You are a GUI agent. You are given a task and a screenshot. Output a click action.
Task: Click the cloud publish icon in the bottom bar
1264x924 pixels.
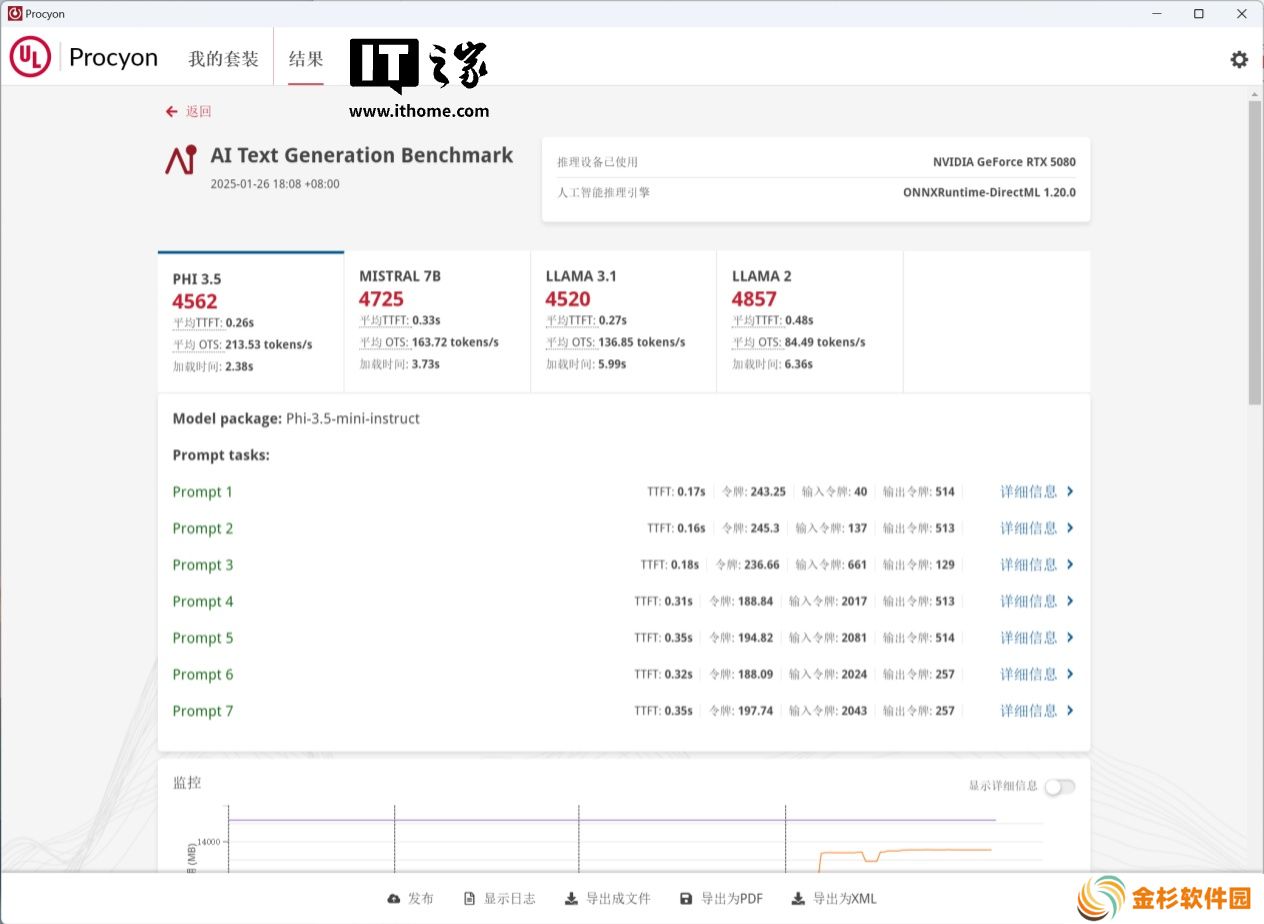394,899
